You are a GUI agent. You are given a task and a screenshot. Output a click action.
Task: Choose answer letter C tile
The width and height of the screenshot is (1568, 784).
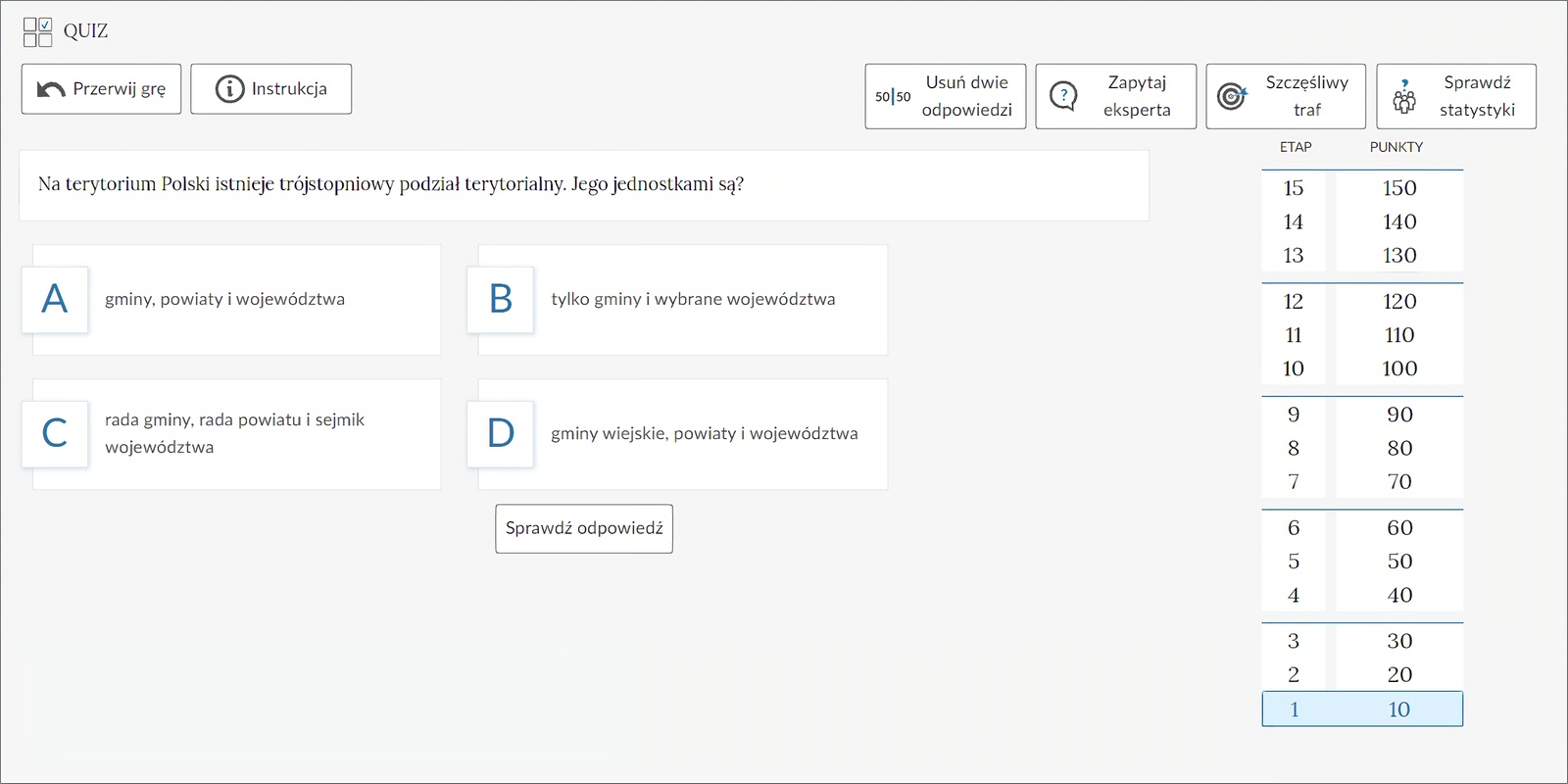(x=55, y=433)
